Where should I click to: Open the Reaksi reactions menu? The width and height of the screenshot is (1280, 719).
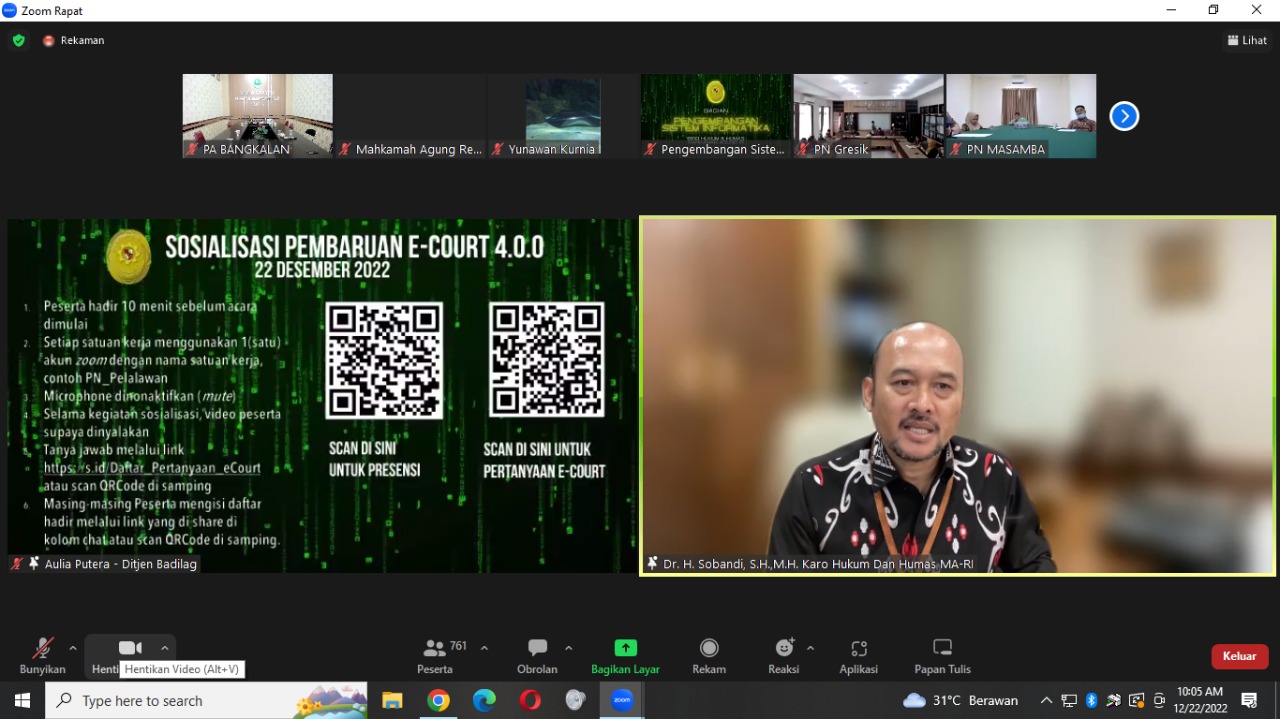point(784,656)
